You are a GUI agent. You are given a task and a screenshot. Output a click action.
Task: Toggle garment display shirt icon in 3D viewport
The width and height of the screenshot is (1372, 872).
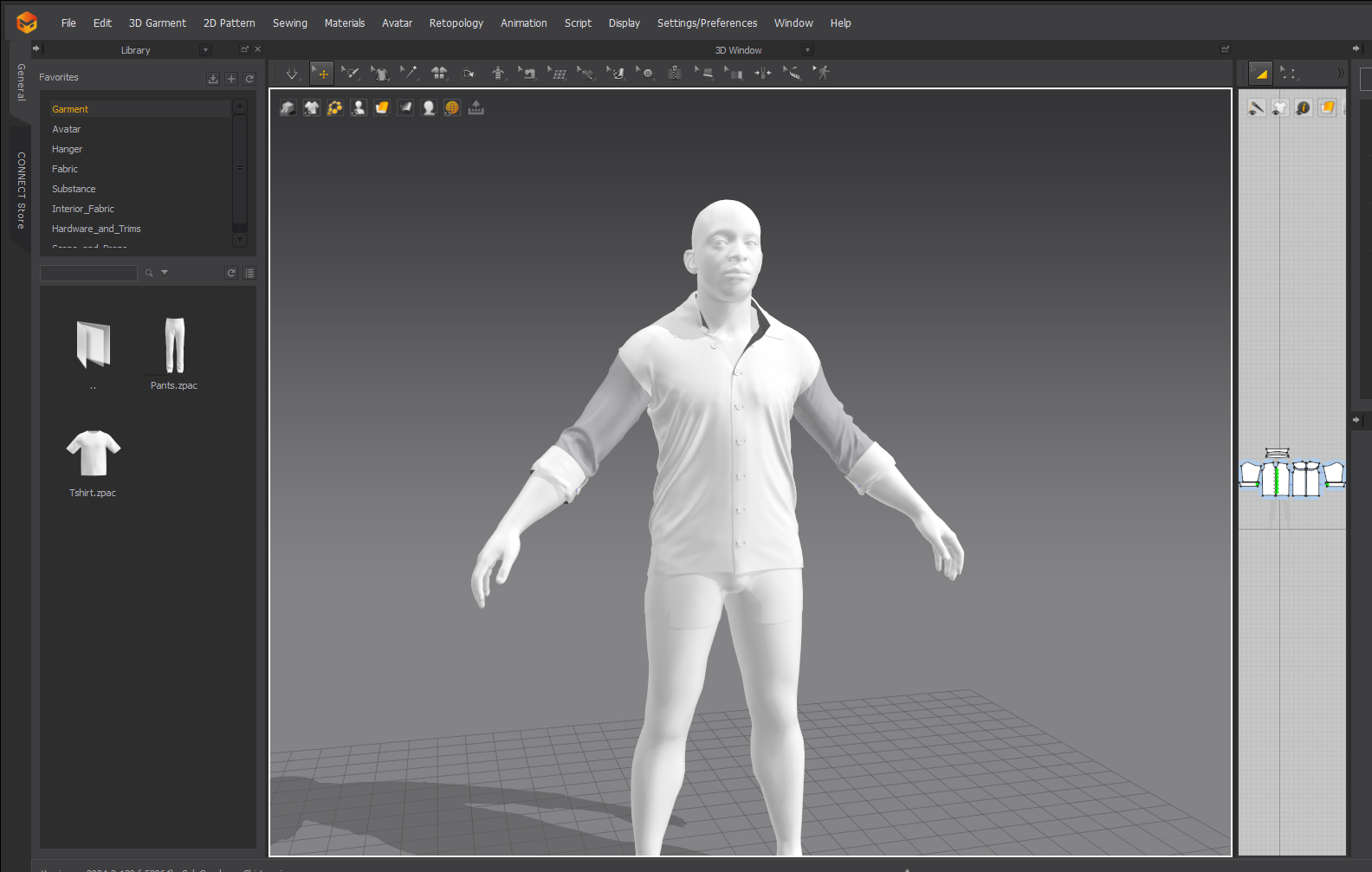point(311,107)
